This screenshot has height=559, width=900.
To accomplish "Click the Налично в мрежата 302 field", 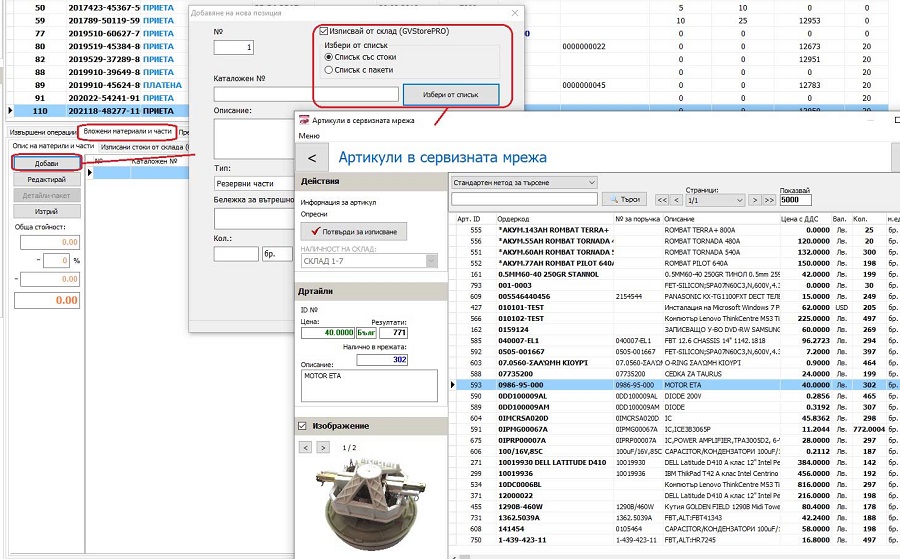I will click(382, 360).
